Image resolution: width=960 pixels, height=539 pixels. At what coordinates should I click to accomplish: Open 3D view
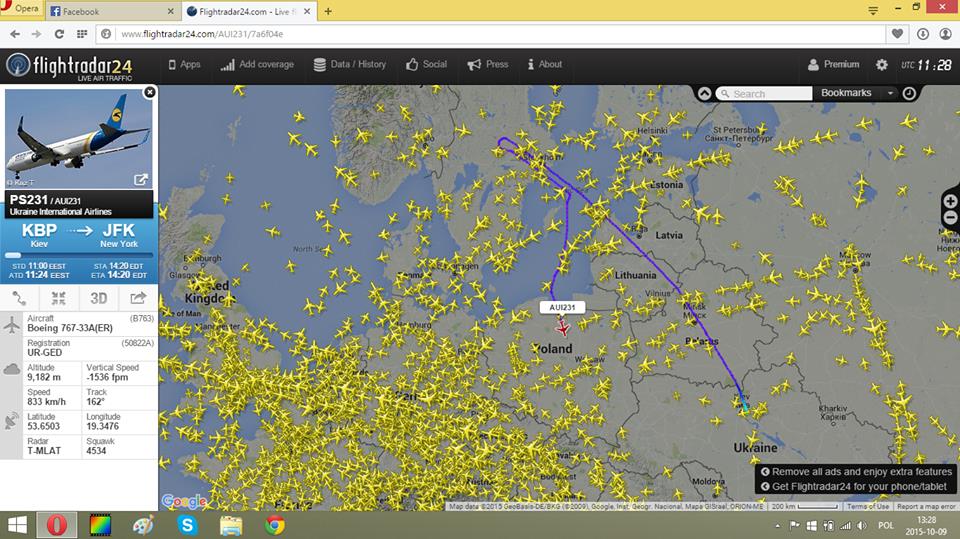[x=99, y=298]
